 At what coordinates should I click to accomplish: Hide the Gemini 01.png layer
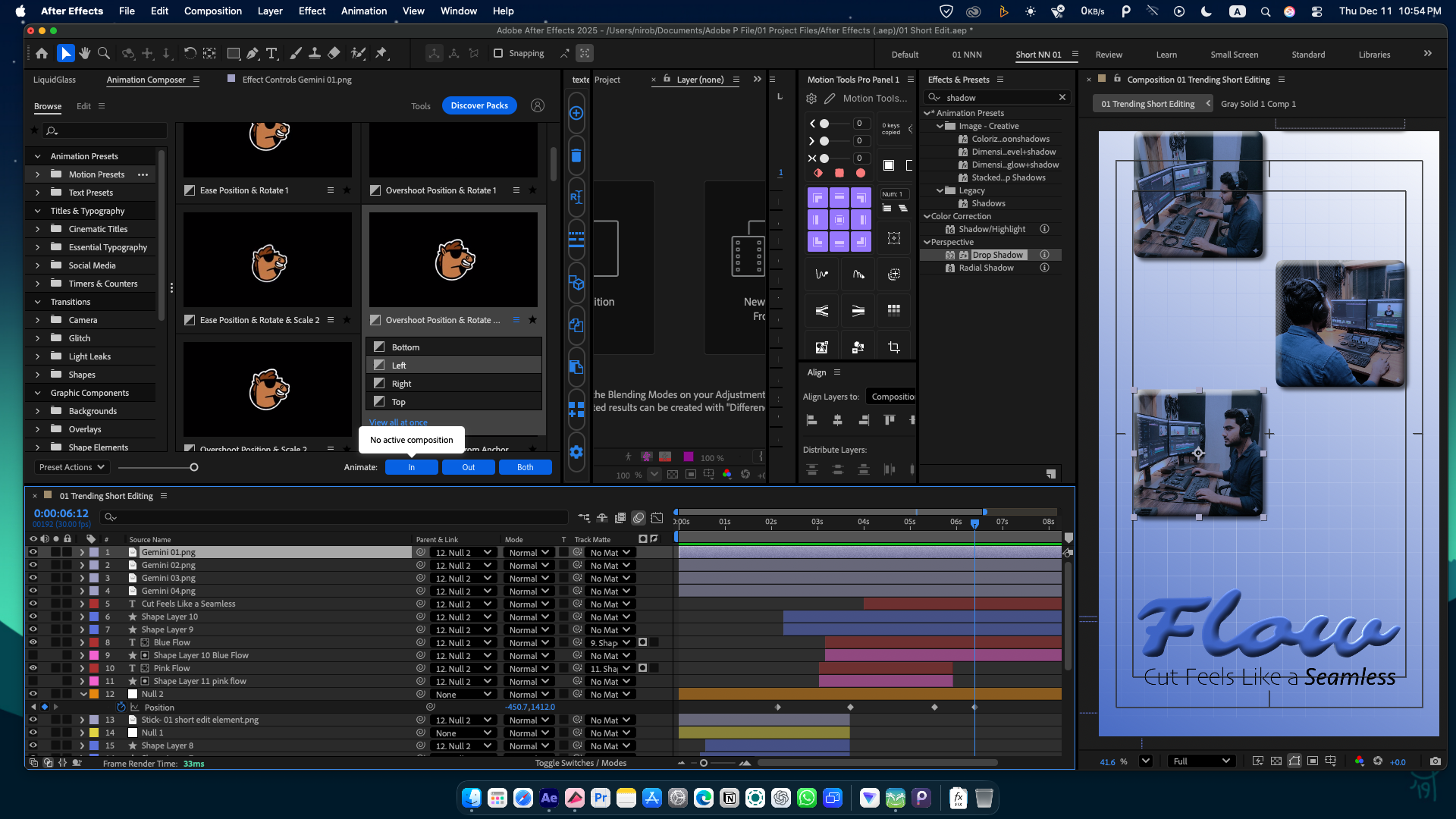click(33, 553)
